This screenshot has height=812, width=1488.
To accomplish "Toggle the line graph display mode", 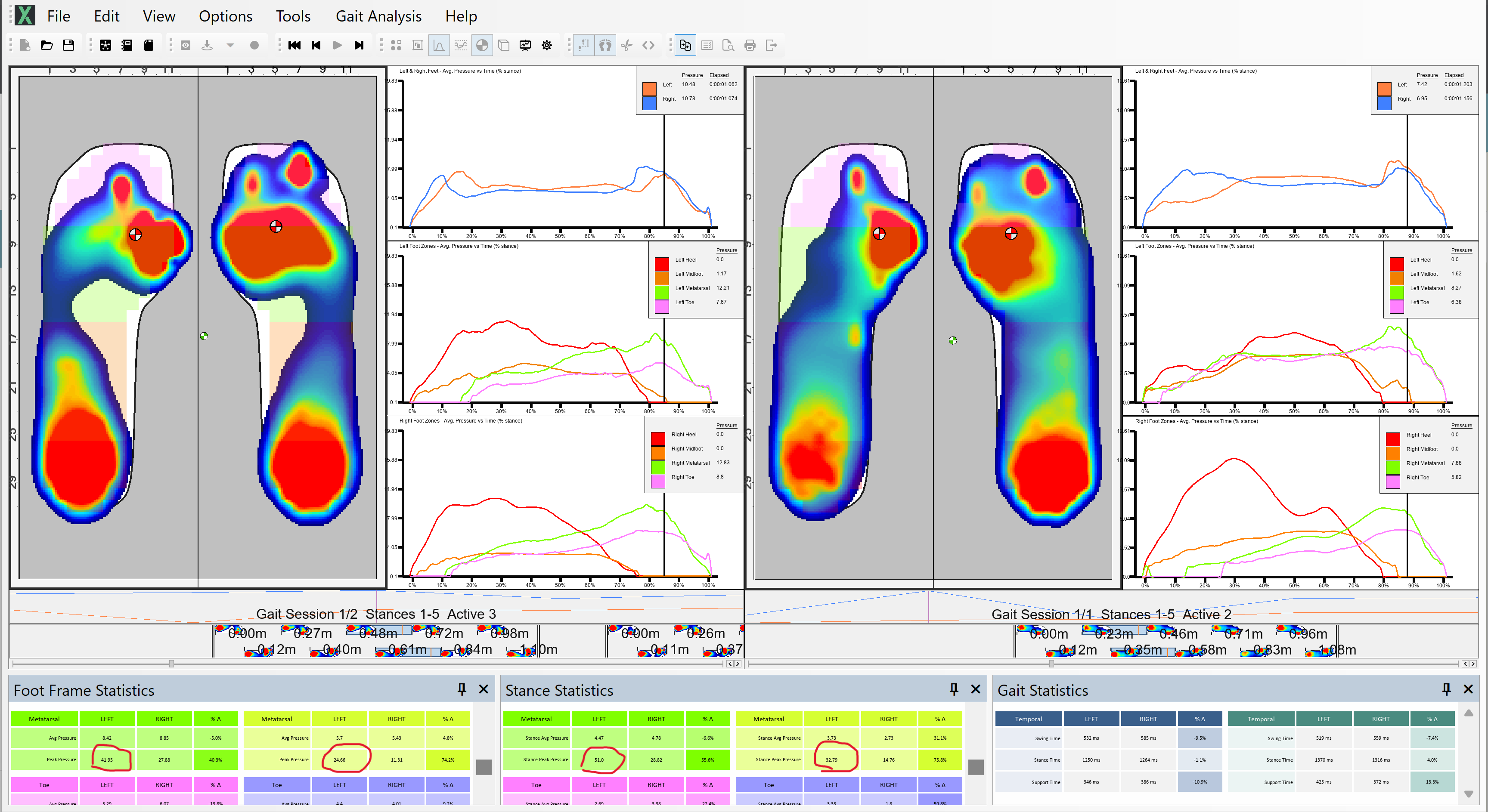I will pyautogui.click(x=439, y=45).
